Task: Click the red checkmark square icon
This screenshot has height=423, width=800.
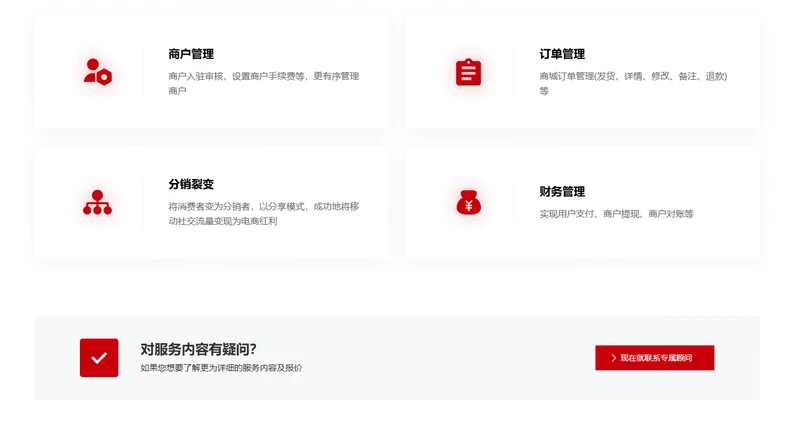Action: (99, 358)
